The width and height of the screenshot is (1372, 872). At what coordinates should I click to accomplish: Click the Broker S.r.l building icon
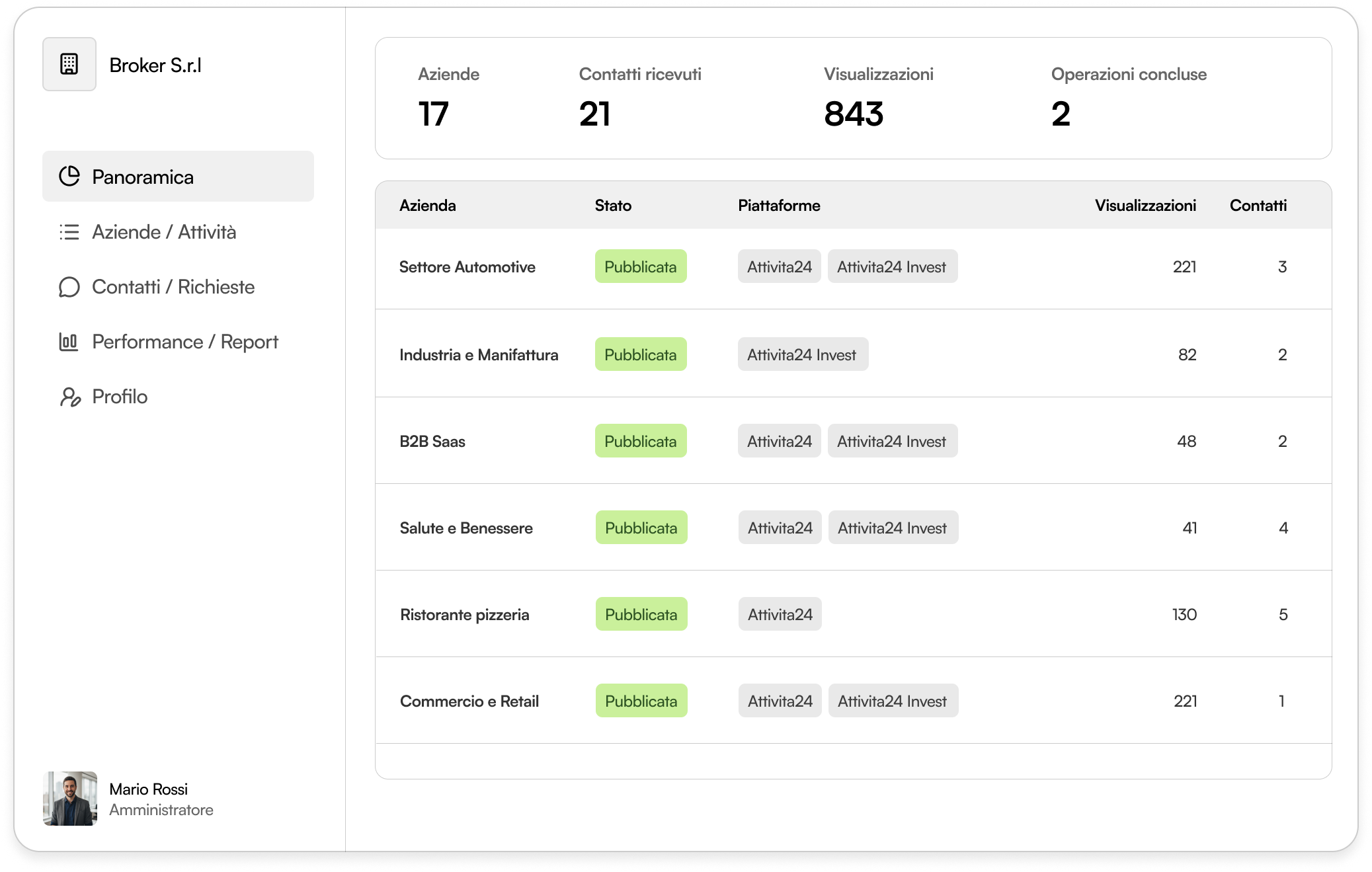[69, 64]
